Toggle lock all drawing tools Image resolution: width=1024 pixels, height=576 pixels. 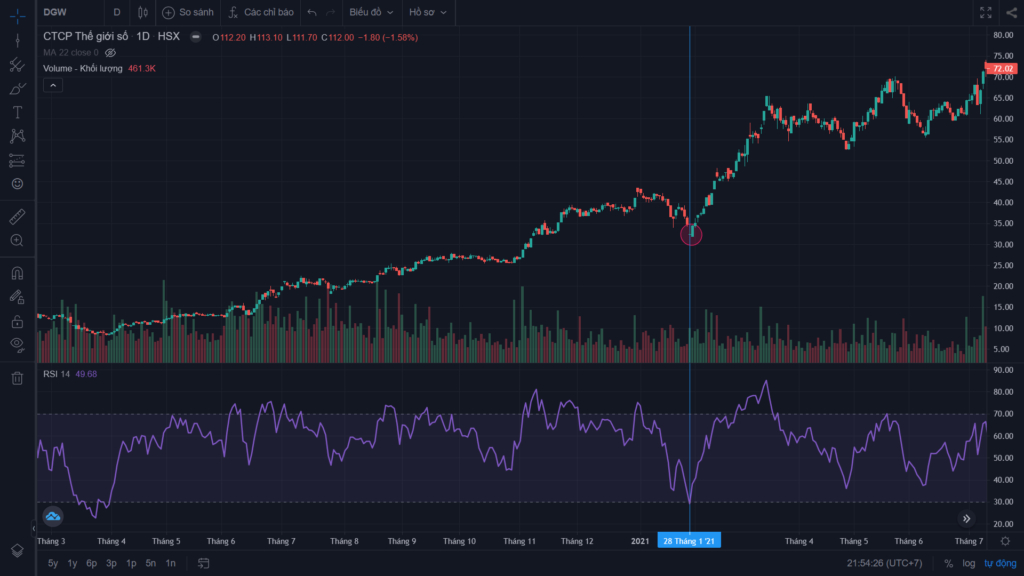click(18, 321)
